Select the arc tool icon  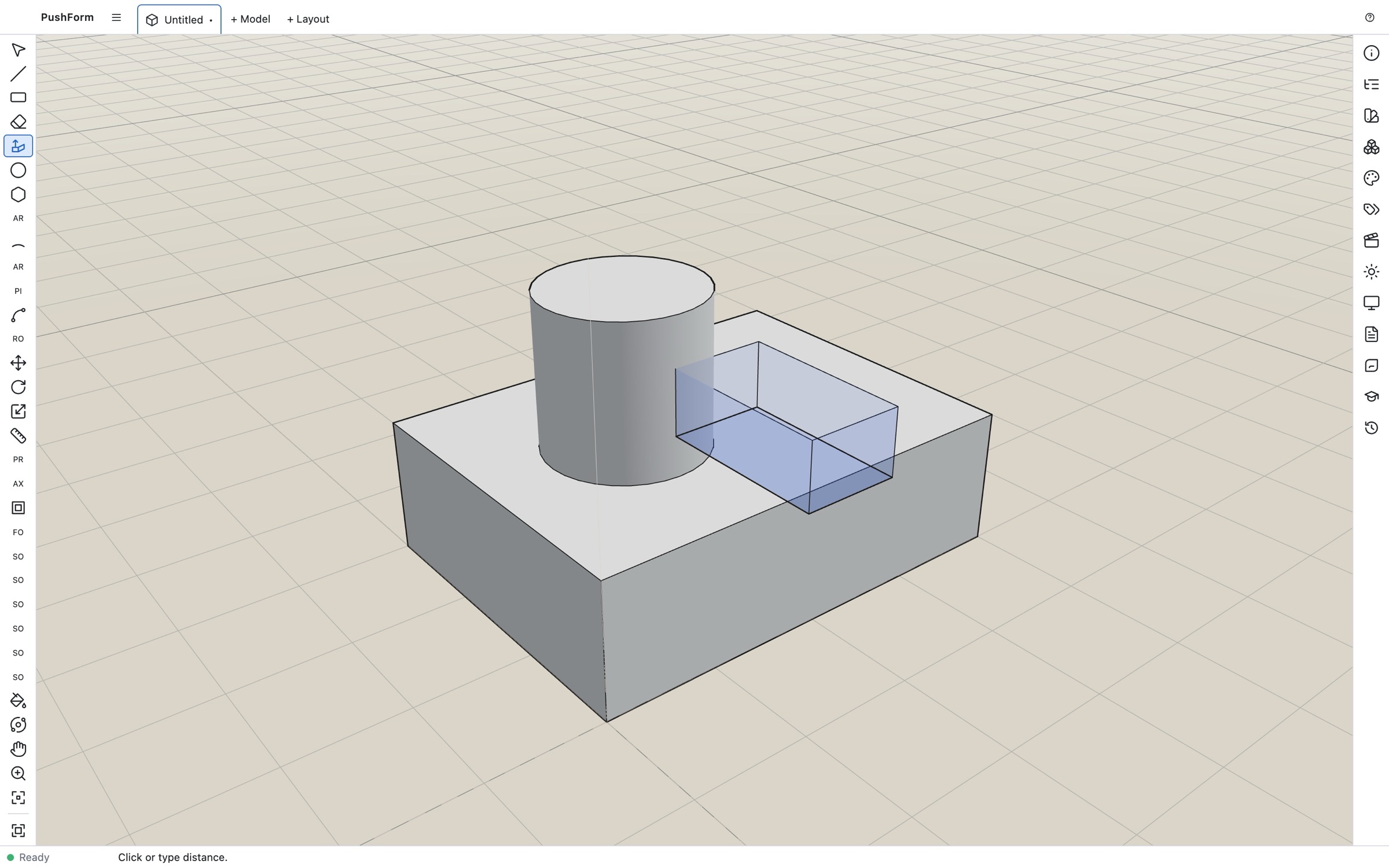[x=18, y=245]
